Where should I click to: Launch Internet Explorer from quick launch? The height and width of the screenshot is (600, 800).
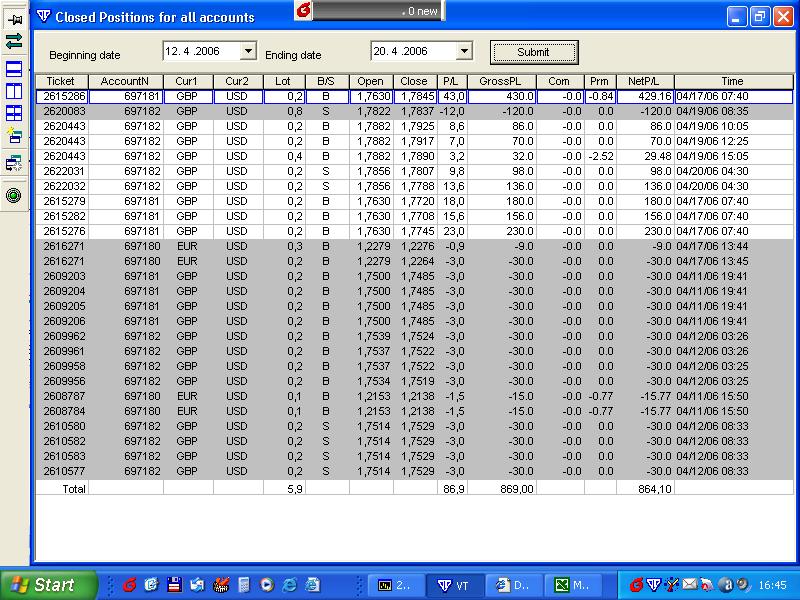pyautogui.click(x=290, y=584)
